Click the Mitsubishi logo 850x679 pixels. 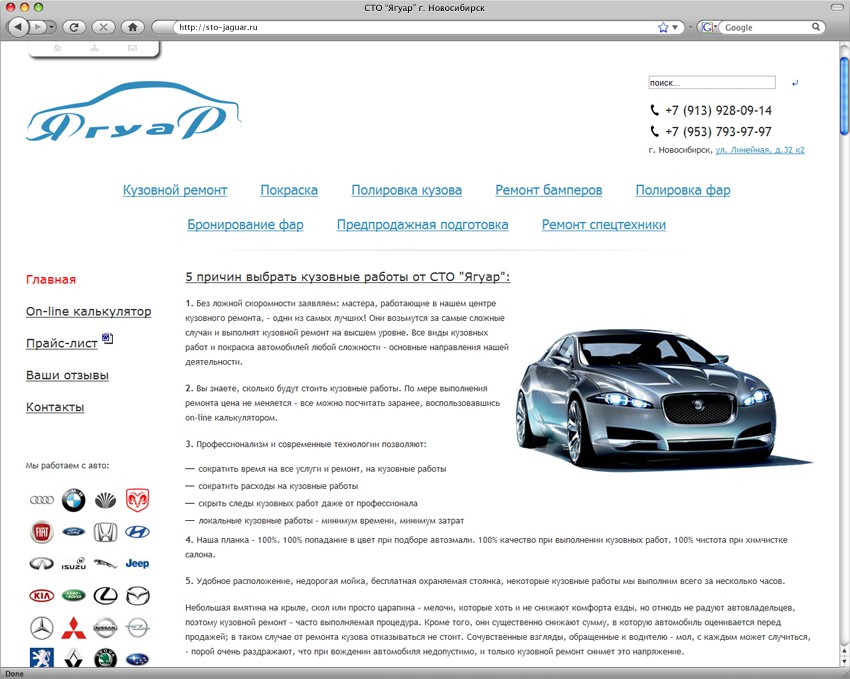[x=73, y=628]
